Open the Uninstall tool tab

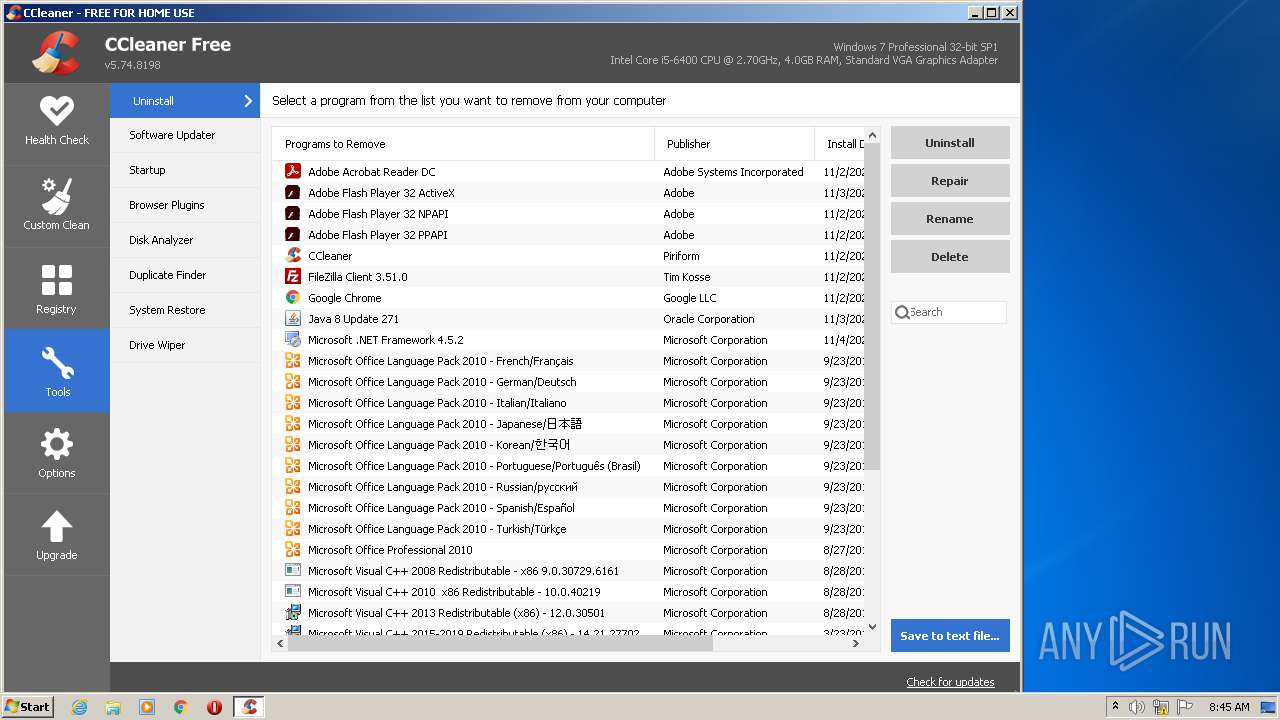185,101
